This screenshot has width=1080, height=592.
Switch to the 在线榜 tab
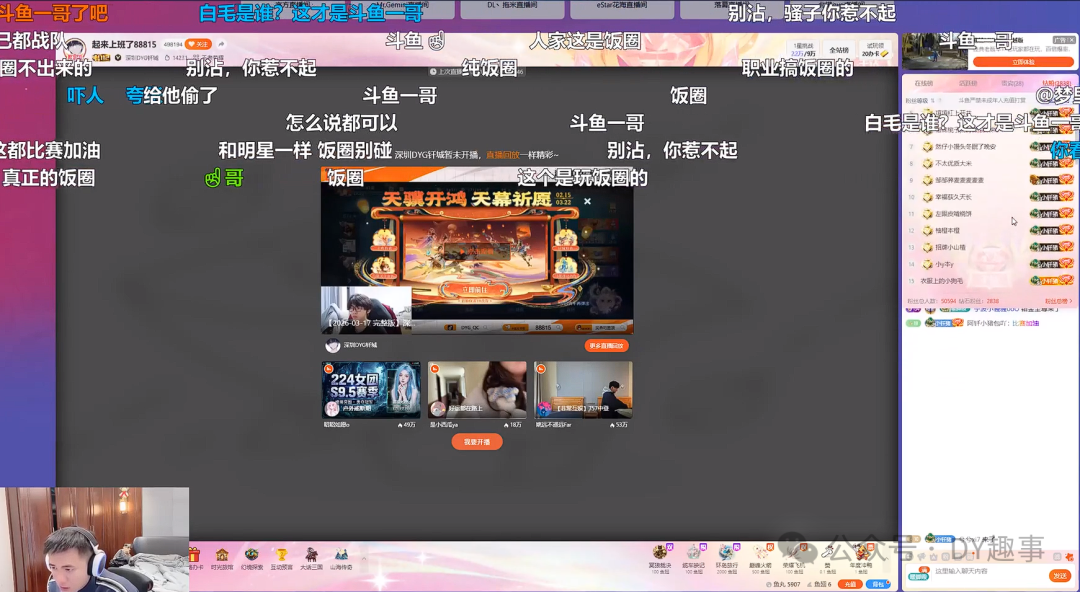(x=924, y=83)
